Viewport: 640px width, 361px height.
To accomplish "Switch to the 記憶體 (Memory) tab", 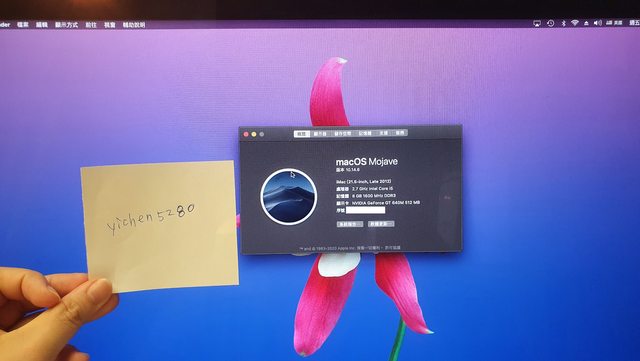I will pyautogui.click(x=365, y=134).
